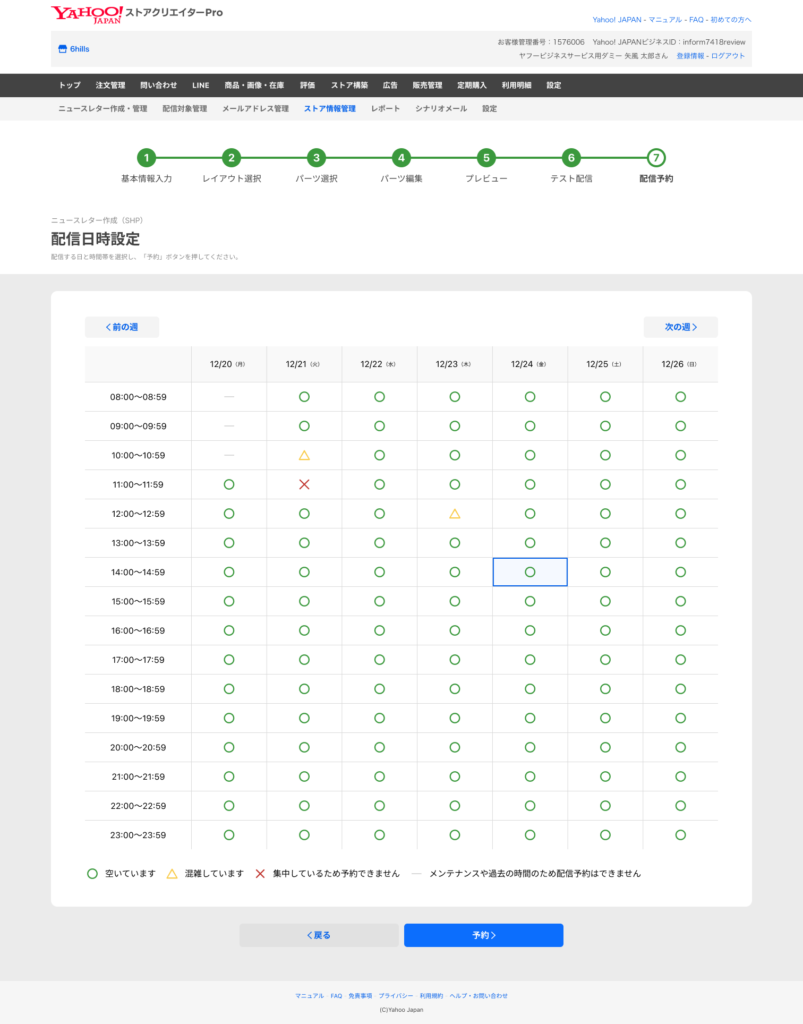Click step 4 circle パーツ編集

401,157
